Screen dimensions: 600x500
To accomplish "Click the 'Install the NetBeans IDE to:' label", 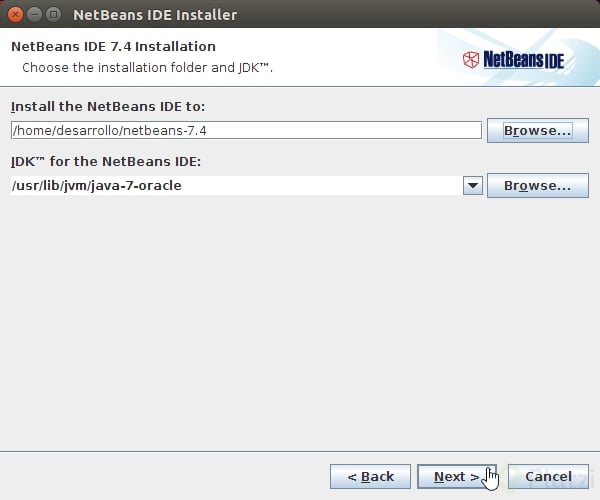I will [108, 106].
